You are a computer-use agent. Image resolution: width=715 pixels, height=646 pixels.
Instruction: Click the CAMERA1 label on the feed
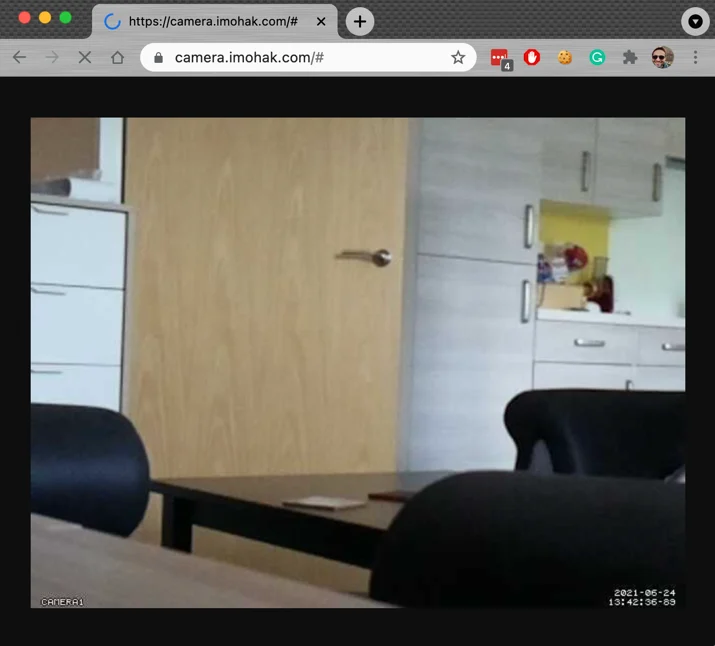click(x=62, y=602)
